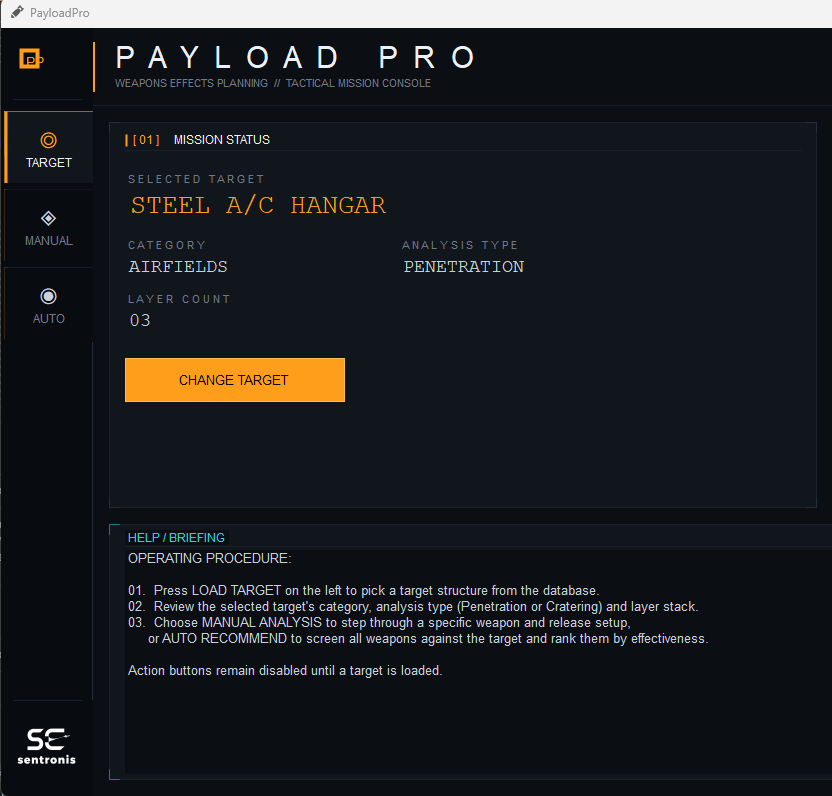Image resolution: width=832 pixels, height=796 pixels.
Task: Switch to the MANUAL analysis tab label
Action: click(x=49, y=241)
